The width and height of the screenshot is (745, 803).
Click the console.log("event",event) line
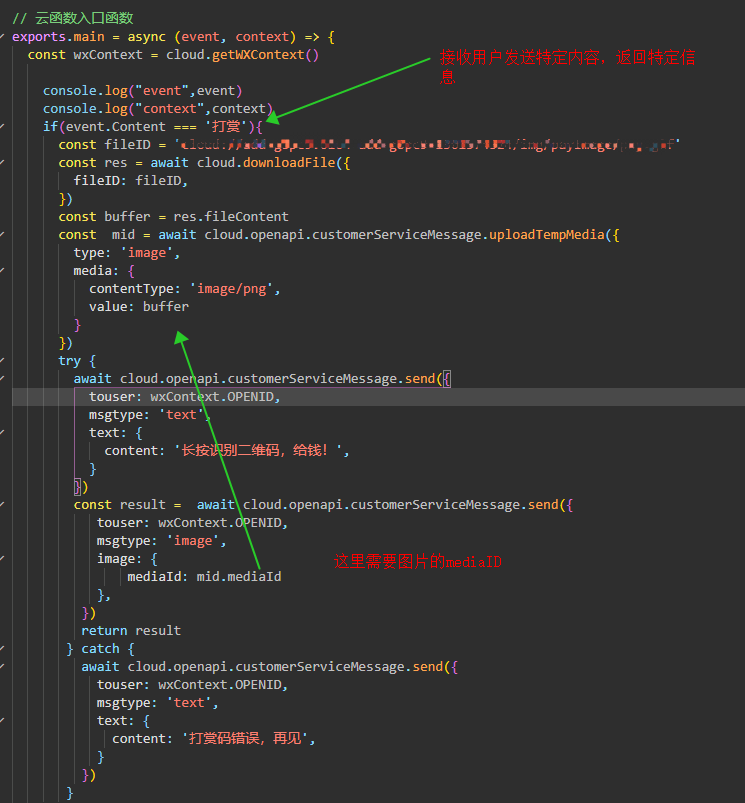point(142,91)
